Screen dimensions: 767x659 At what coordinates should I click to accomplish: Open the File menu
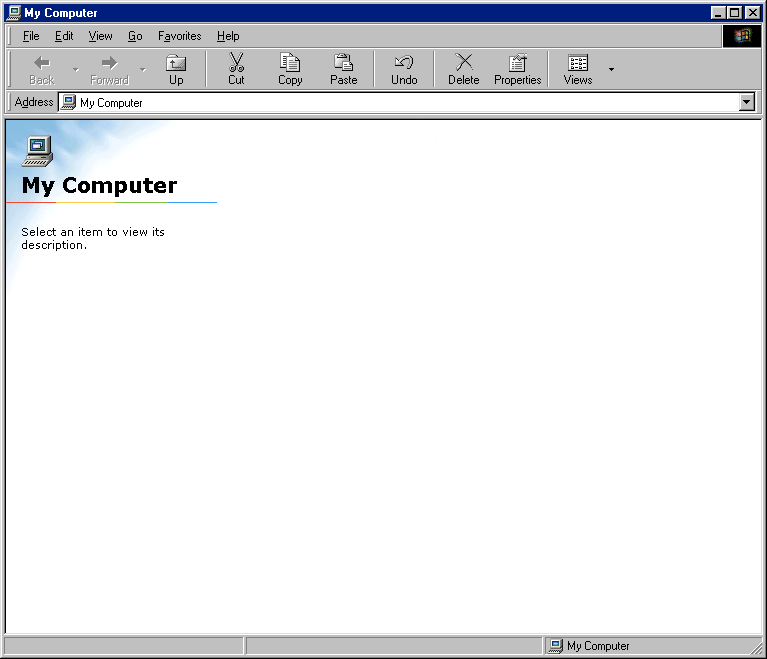(x=31, y=36)
